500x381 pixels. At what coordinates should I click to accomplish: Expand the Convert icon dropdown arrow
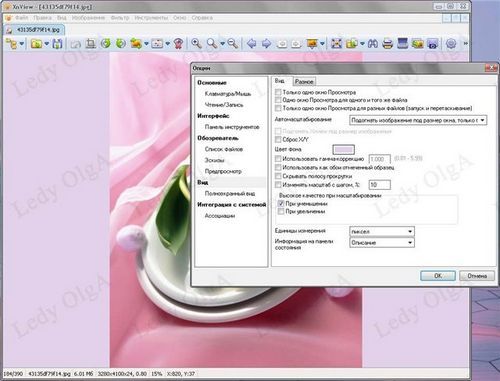pos(146,44)
